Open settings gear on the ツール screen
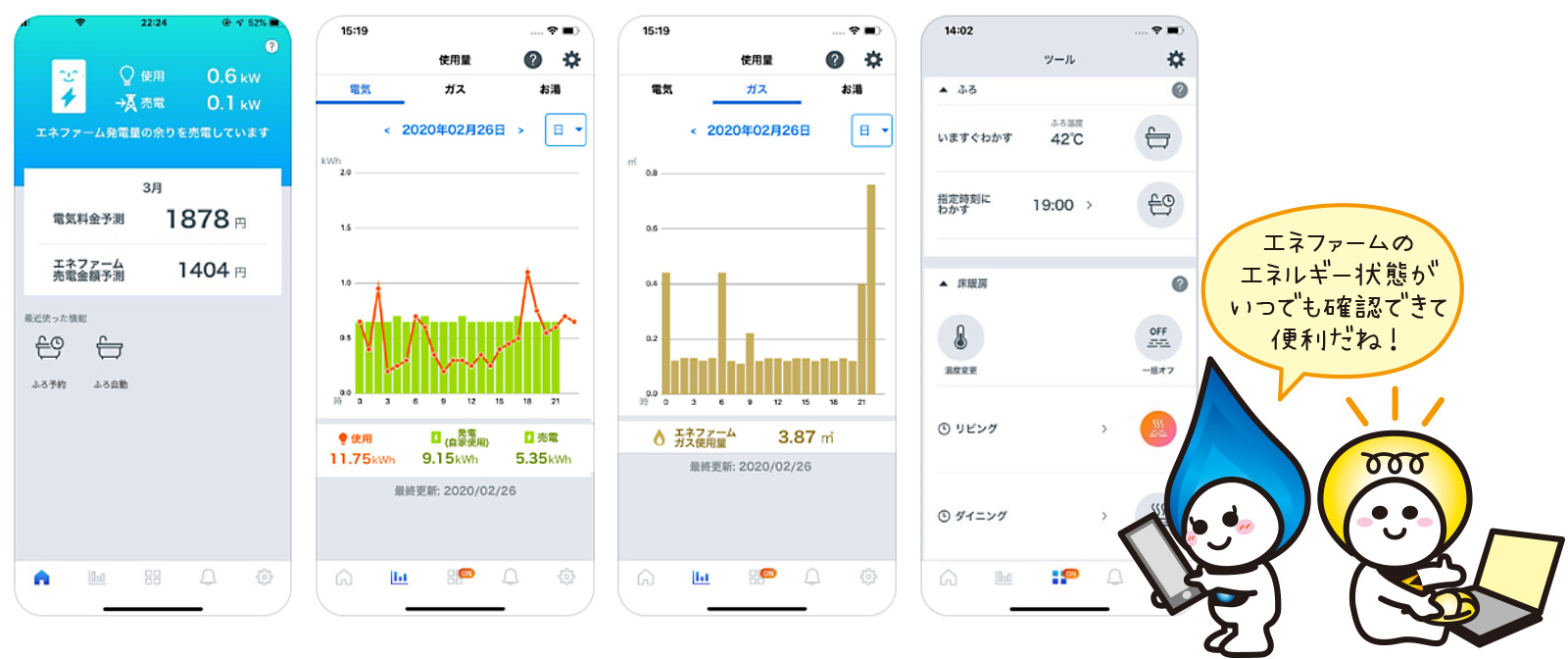The width and height of the screenshot is (1568, 659). (x=1175, y=60)
